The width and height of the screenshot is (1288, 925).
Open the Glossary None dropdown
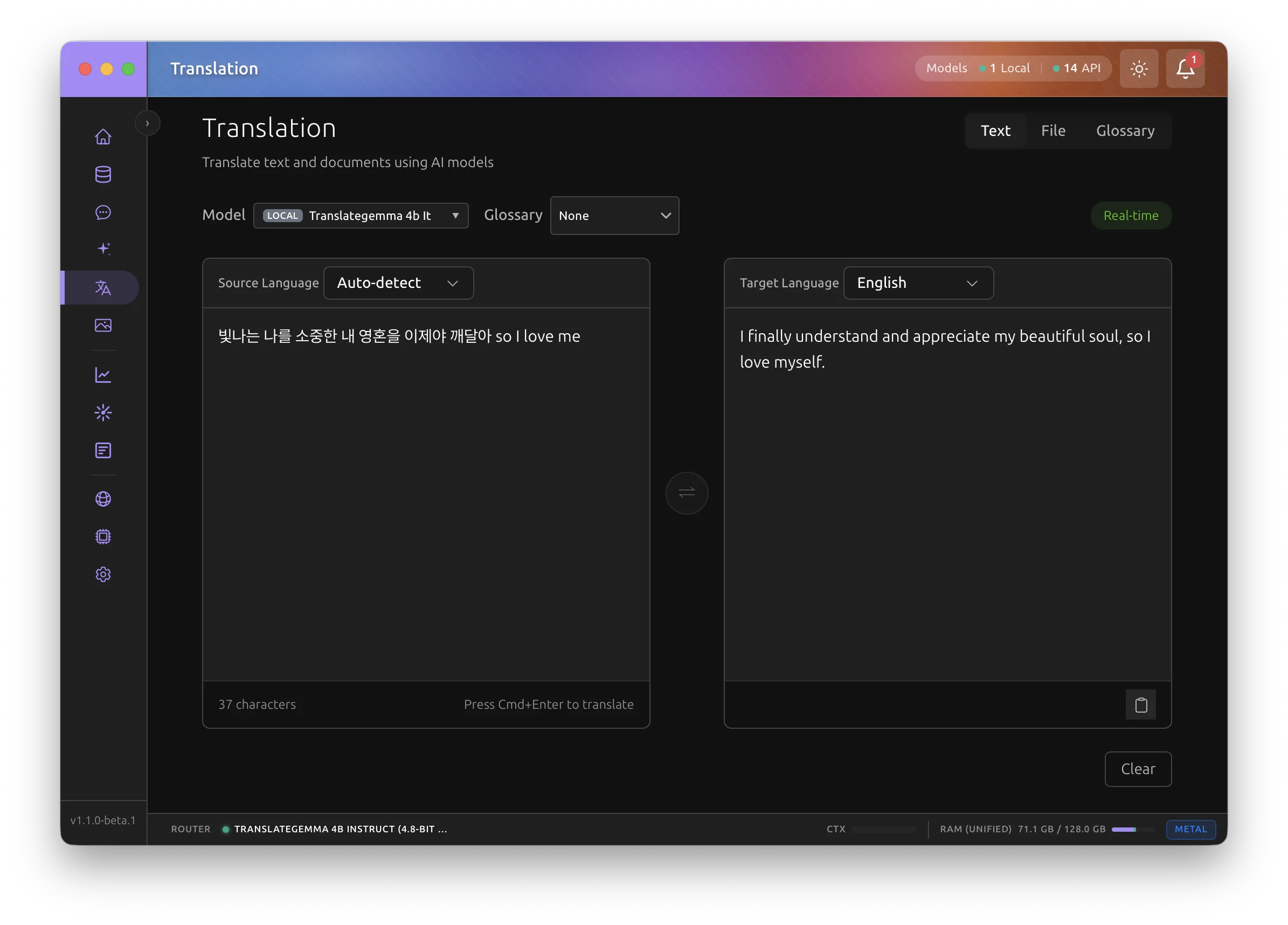[614, 216]
